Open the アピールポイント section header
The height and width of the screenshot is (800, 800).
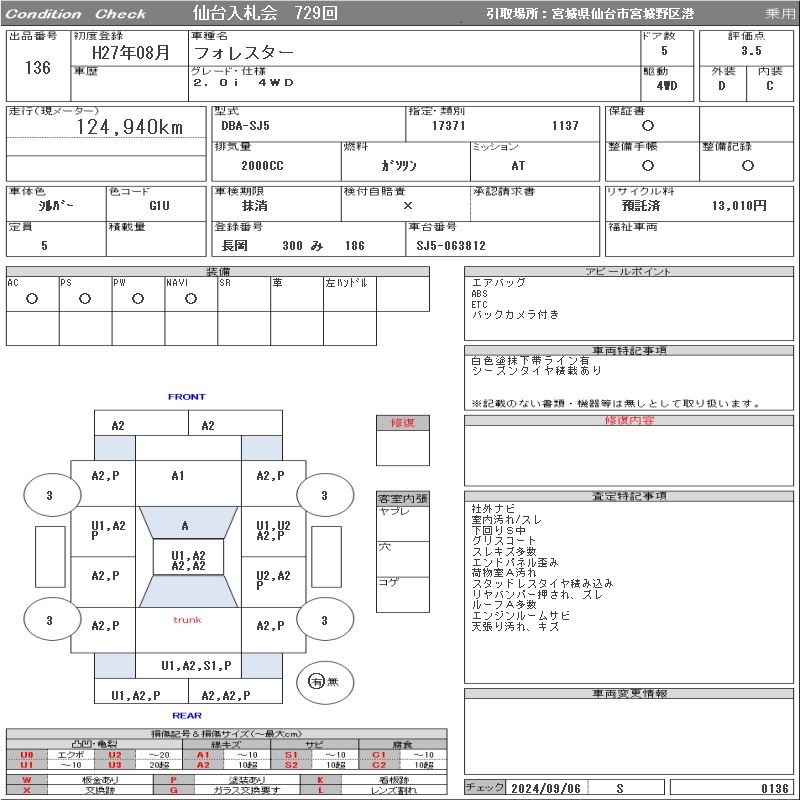pos(630,272)
